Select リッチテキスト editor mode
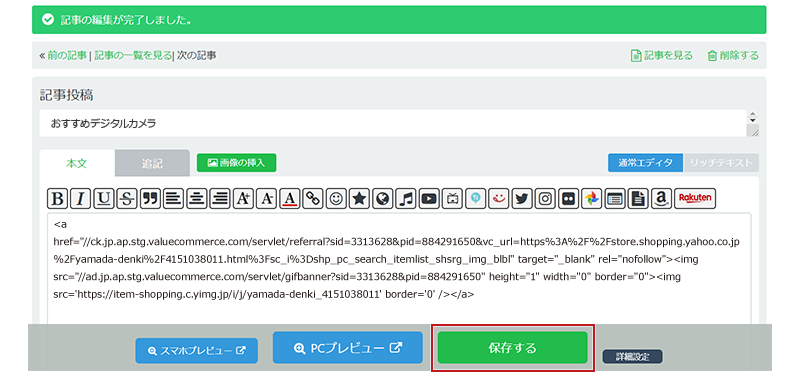This screenshot has width=800, height=380. point(721,163)
